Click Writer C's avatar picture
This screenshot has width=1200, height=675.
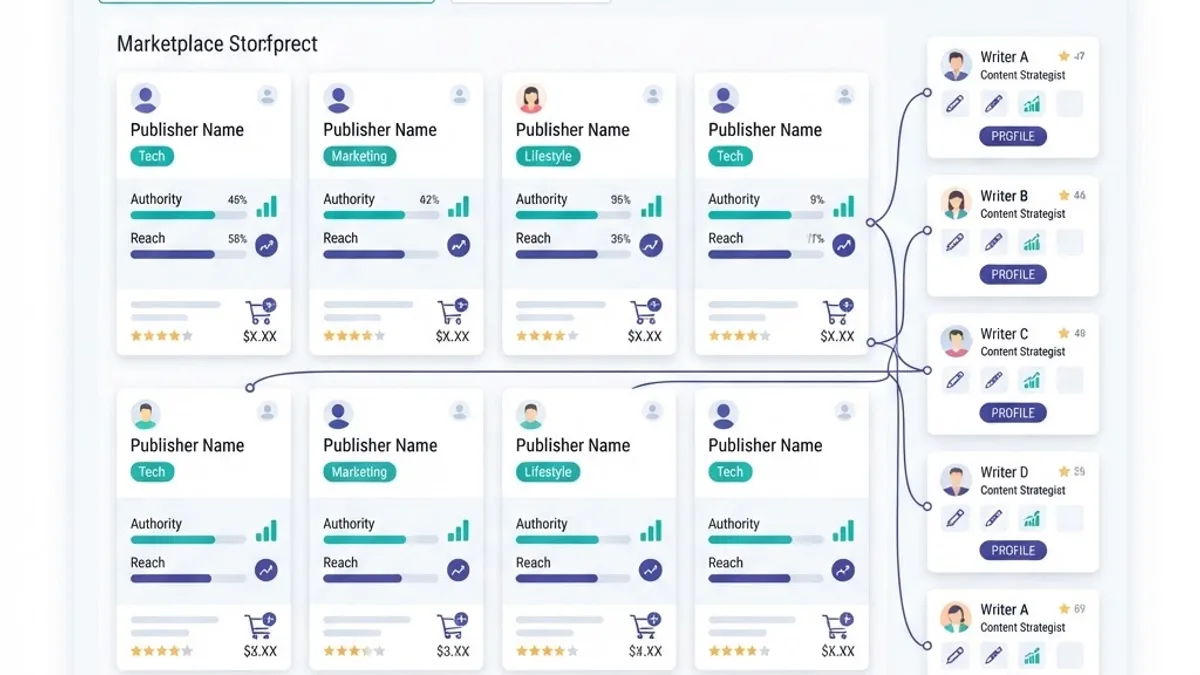click(x=956, y=341)
